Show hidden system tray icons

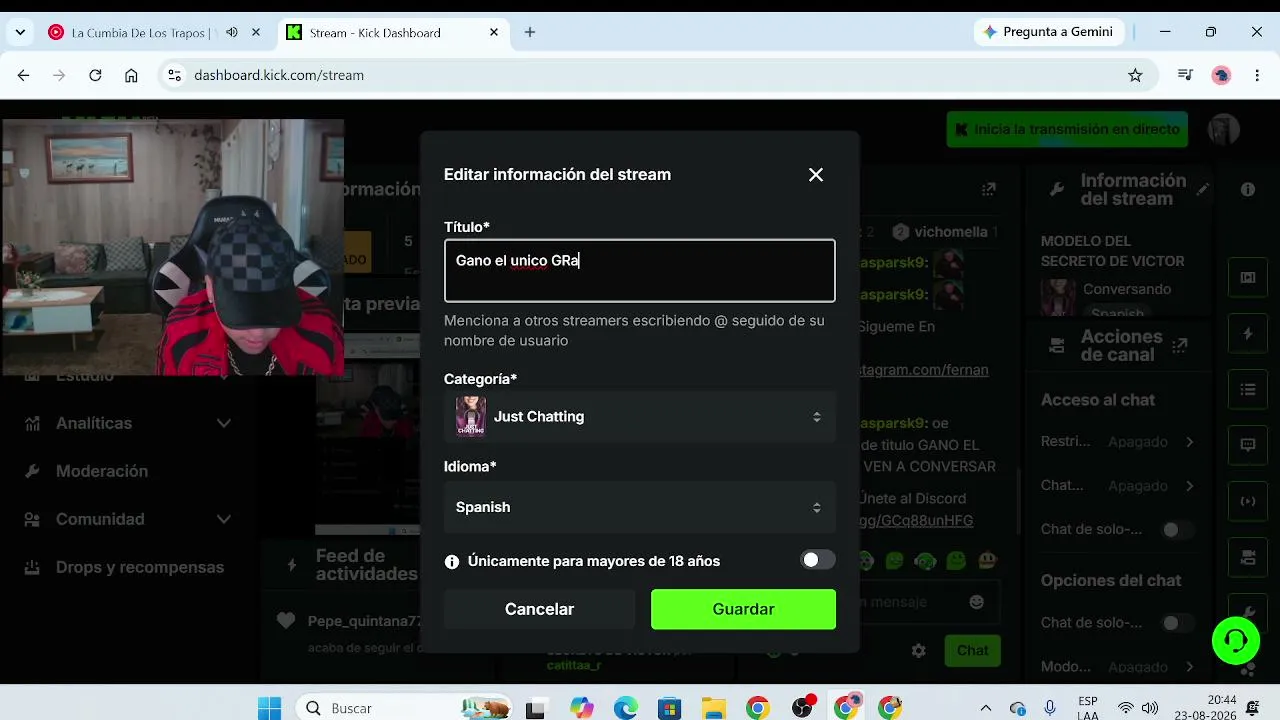pyautogui.click(x=986, y=708)
